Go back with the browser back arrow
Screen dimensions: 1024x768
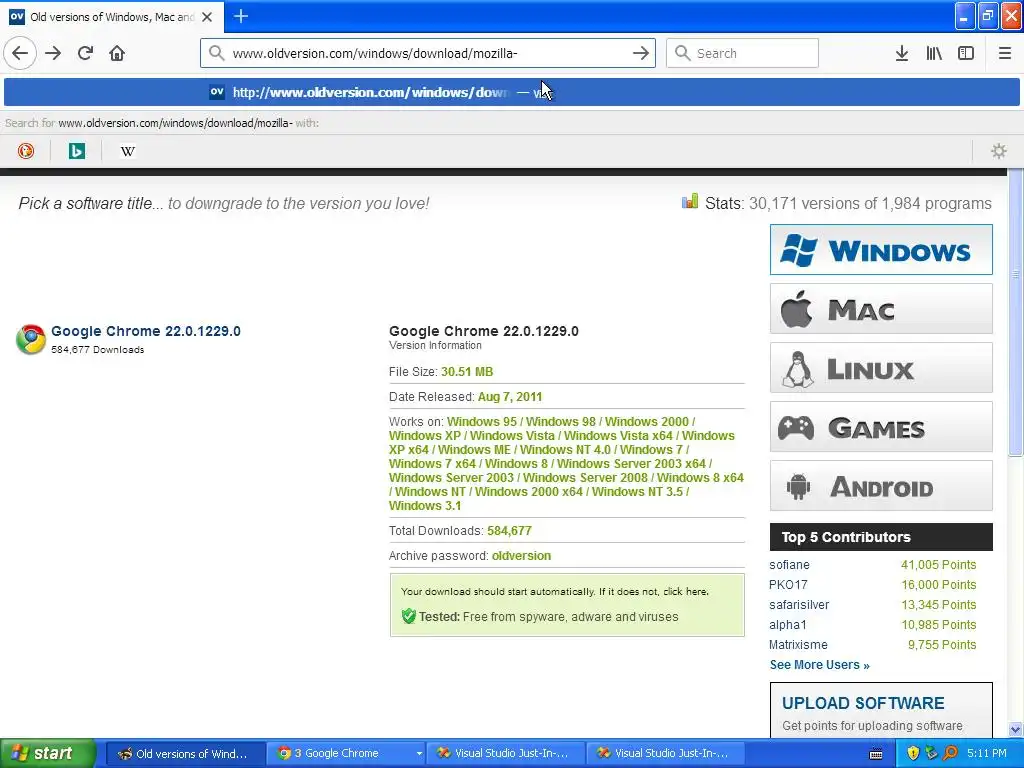click(x=20, y=53)
